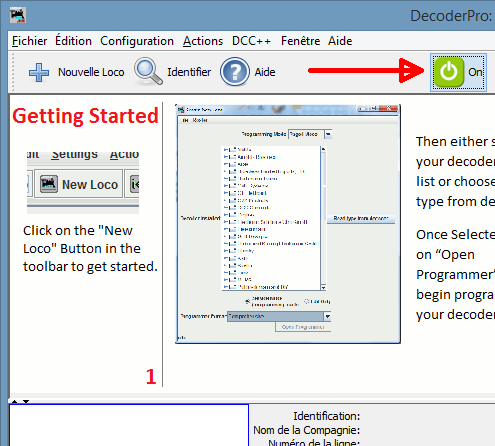Open the Aide menu in menu bar
Screen dimensions: 495x446
[340, 41]
